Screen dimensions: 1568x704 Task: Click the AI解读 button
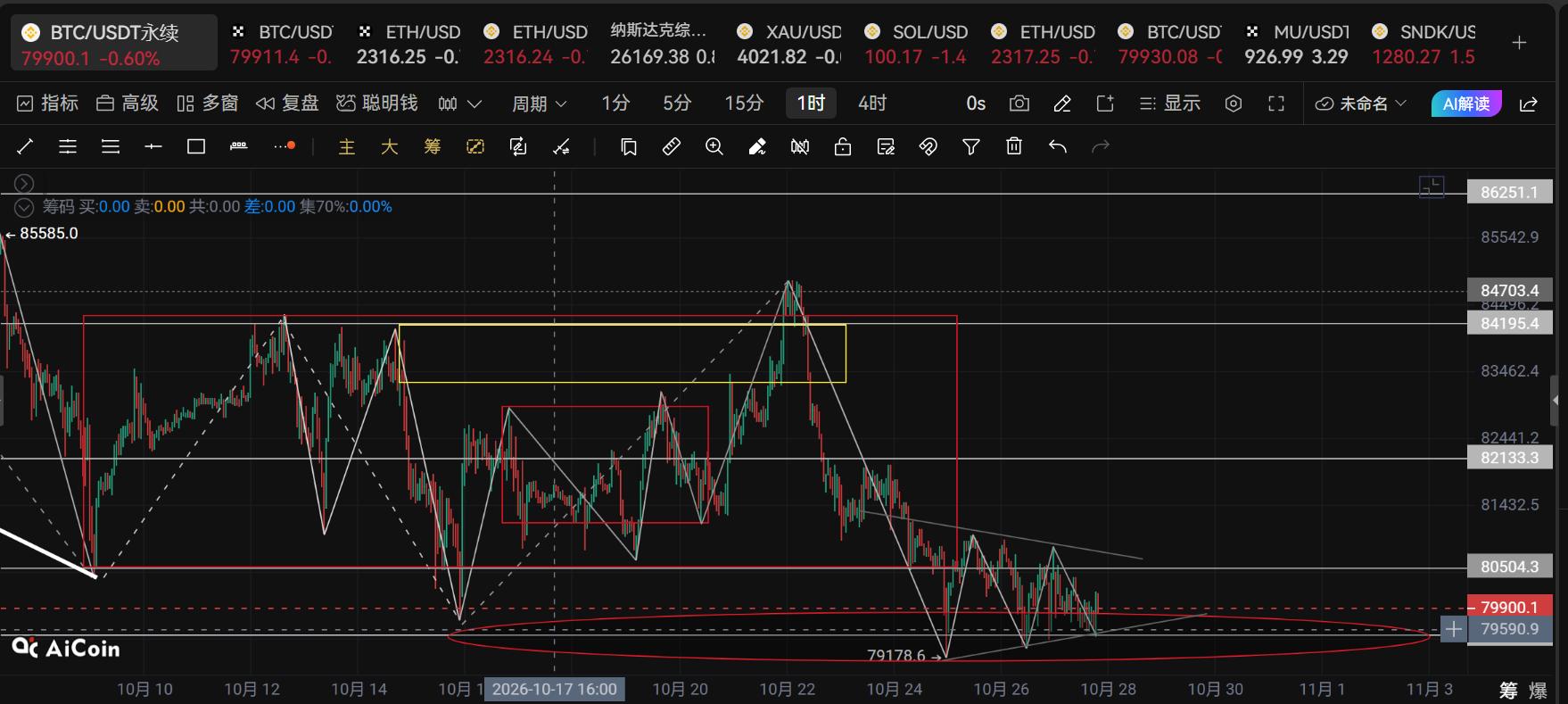(x=1466, y=104)
